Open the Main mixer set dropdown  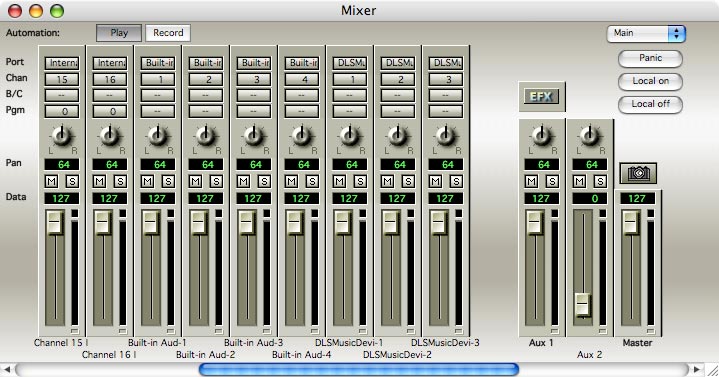[646, 33]
